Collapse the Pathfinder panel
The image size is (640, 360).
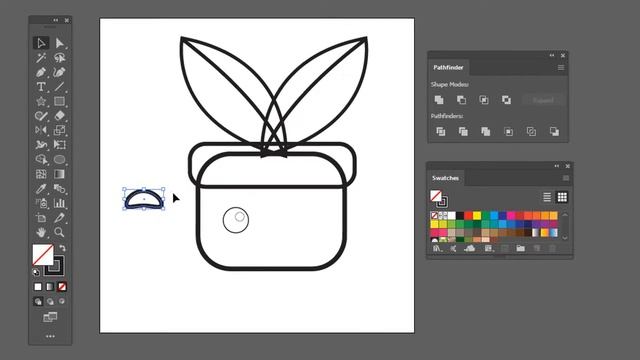pos(552,55)
